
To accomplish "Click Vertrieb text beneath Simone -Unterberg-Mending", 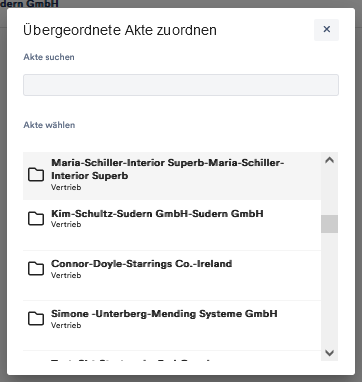I will 66,325.
